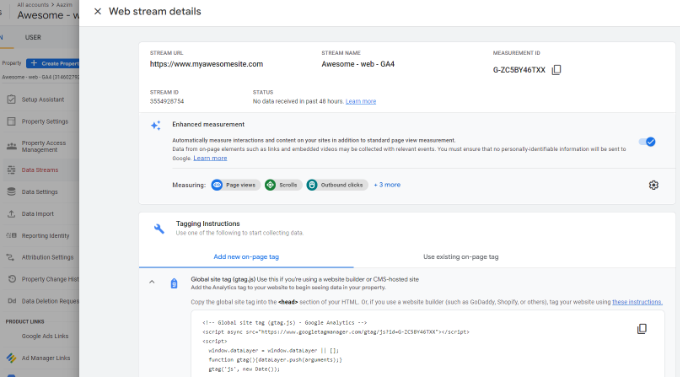Click the Measurement ID text G-ZC5BY46TXX
Screen dimensions: 680x377
pyautogui.click(x=519, y=70)
